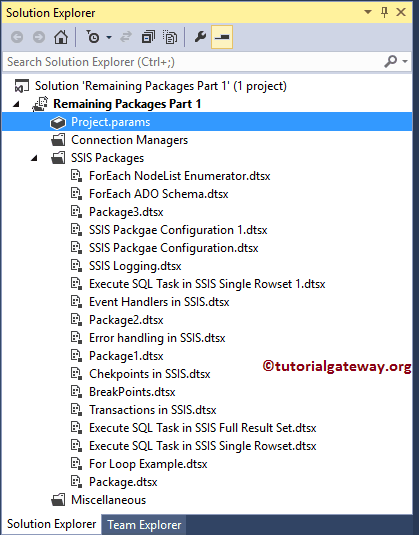Screen dimensions: 419x535
Task: Click icon beside SSIS Packgae Configuration.dtsx
Action: tap(76, 248)
